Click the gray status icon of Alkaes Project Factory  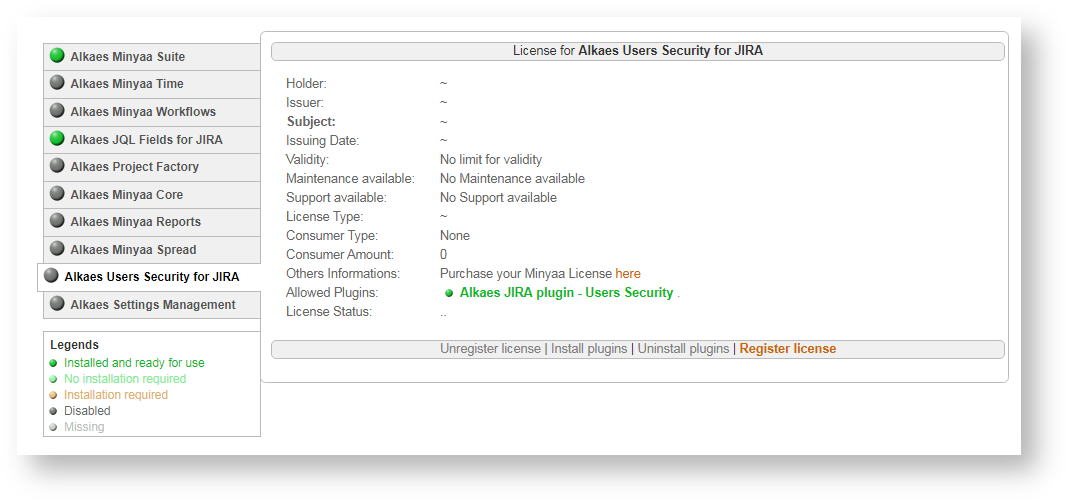click(x=57, y=166)
